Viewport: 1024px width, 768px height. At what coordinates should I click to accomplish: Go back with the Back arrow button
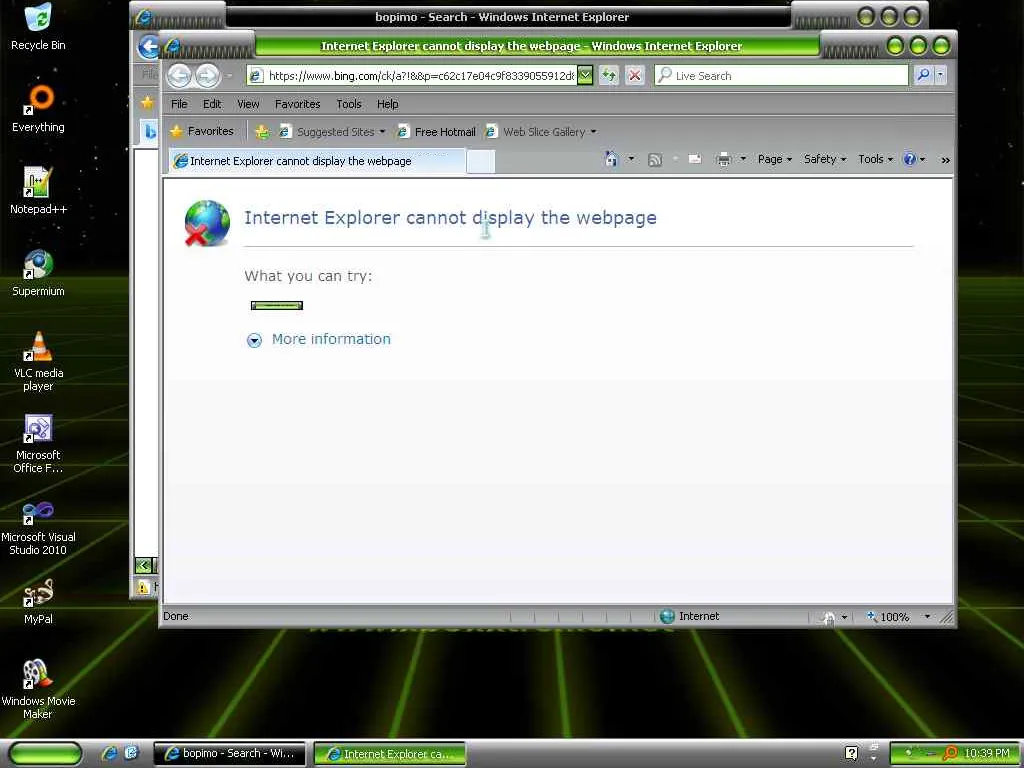[179, 76]
